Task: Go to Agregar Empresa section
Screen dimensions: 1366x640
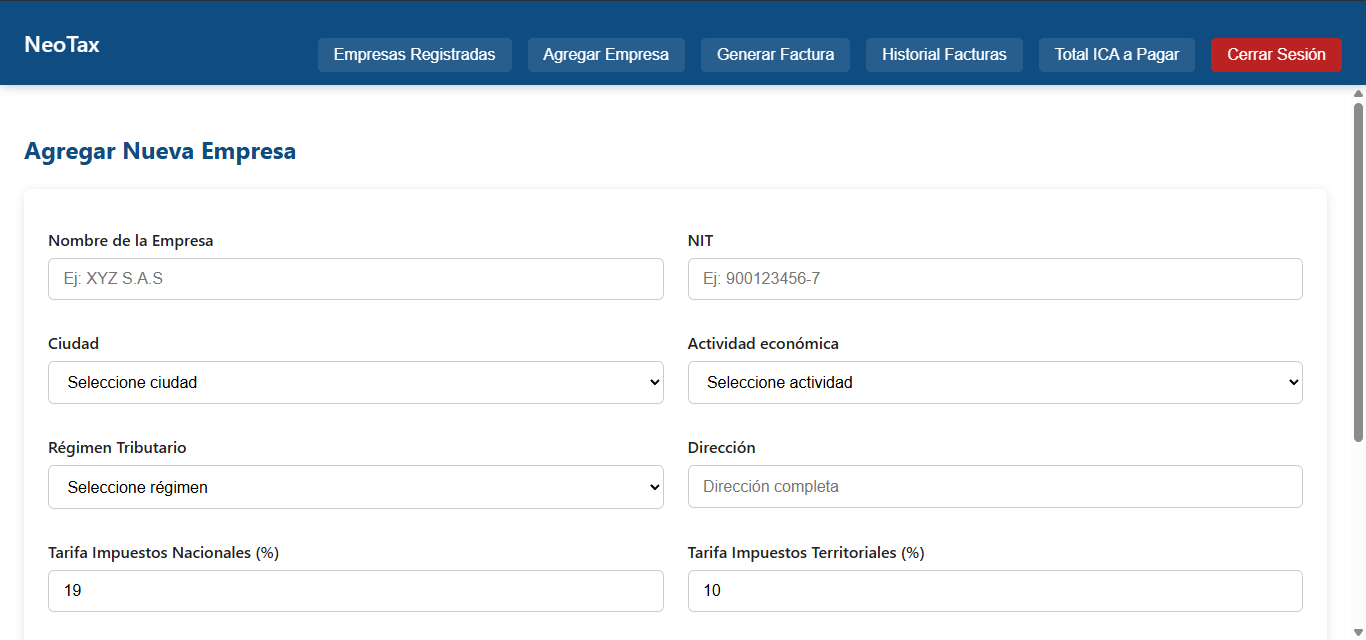Action: click(x=606, y=55)
